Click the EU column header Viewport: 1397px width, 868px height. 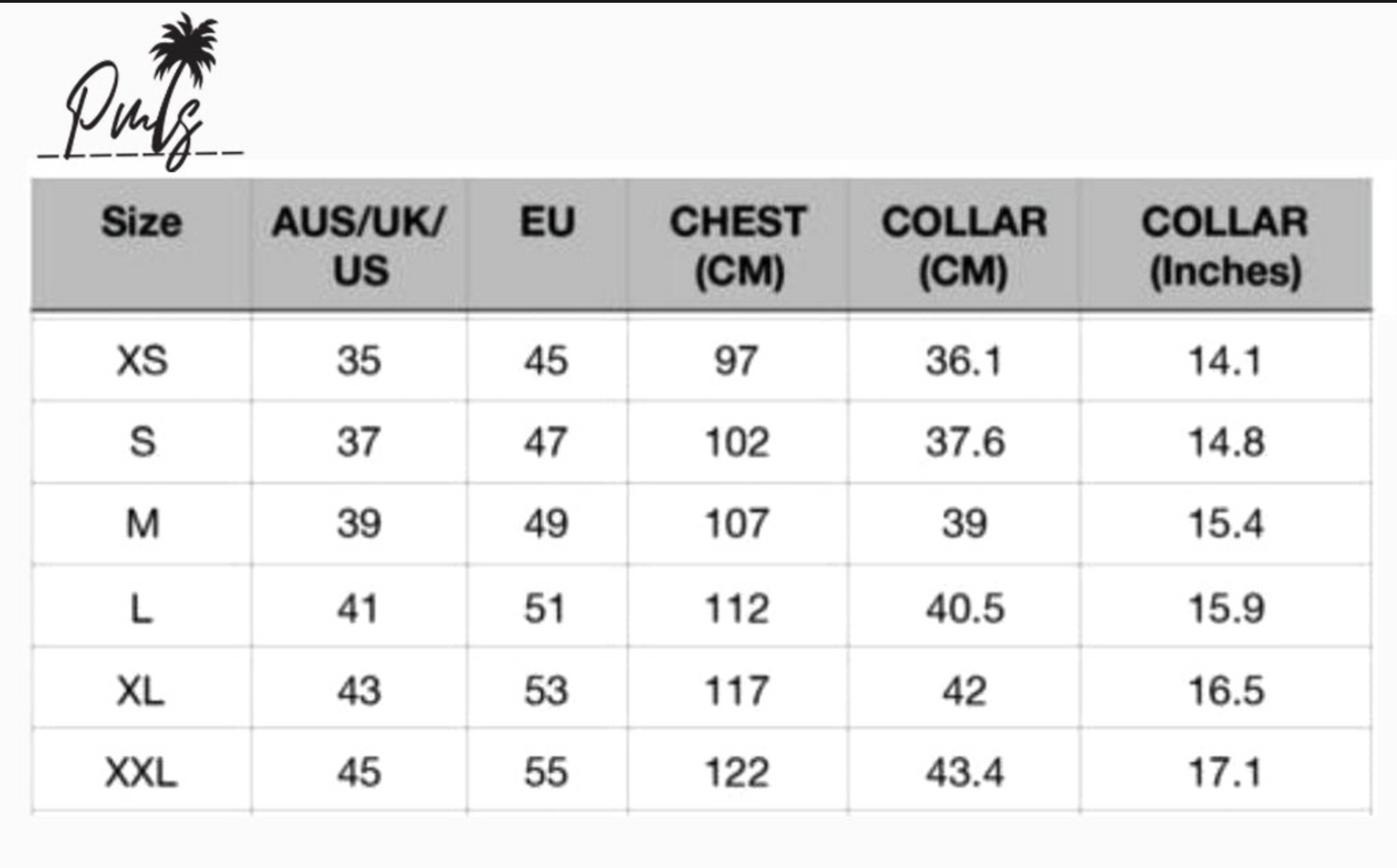pyautogui.click(x=547, y=222)
